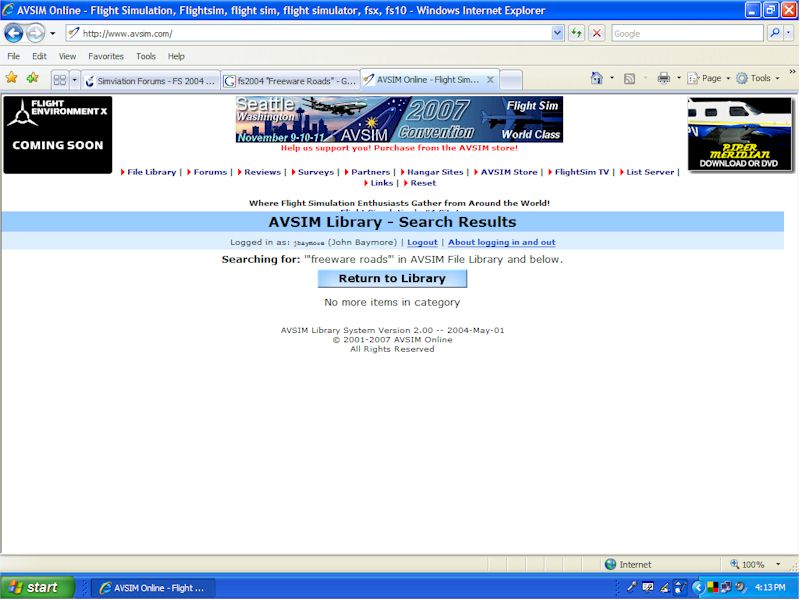Image resolution: width=800 pixels, height=600 pixels.
Task: Expand the tab list dropdown arrow
Action: 74,80
